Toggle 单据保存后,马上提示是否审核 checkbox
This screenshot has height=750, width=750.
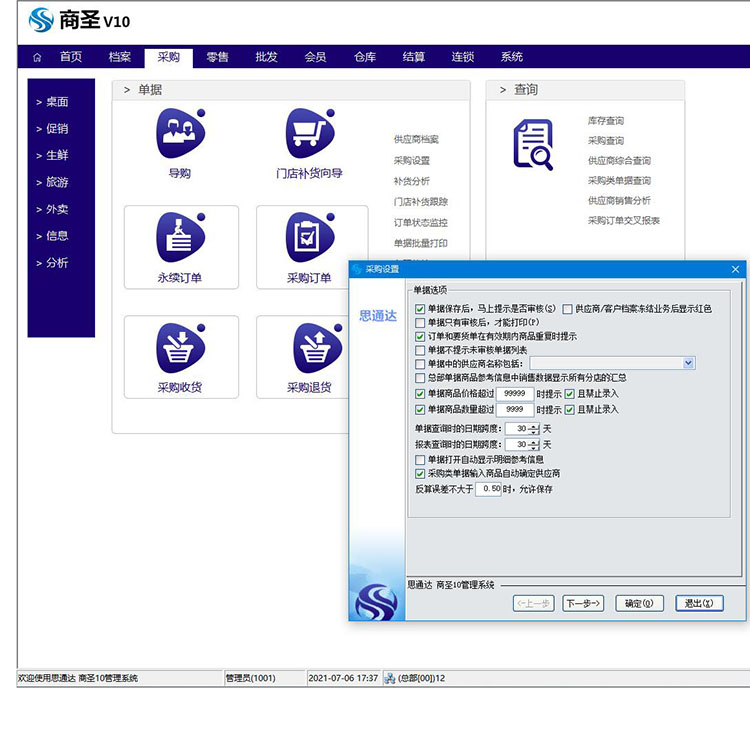click(x=420, y=309)
